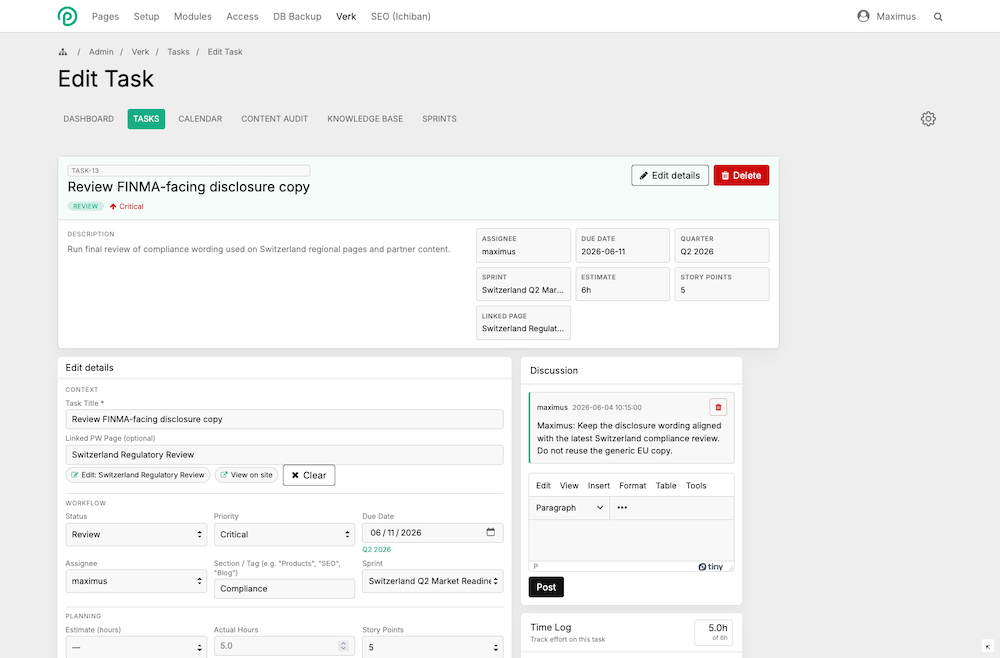
Task: Click the Linked PW Page field
Action: click(x=284, y=455)
